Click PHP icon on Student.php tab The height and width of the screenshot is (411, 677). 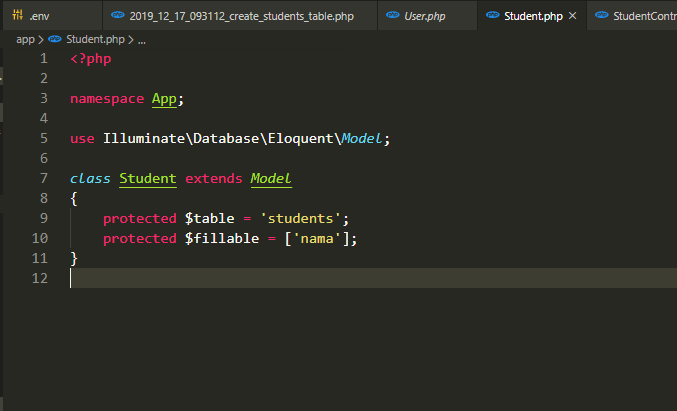493,15
